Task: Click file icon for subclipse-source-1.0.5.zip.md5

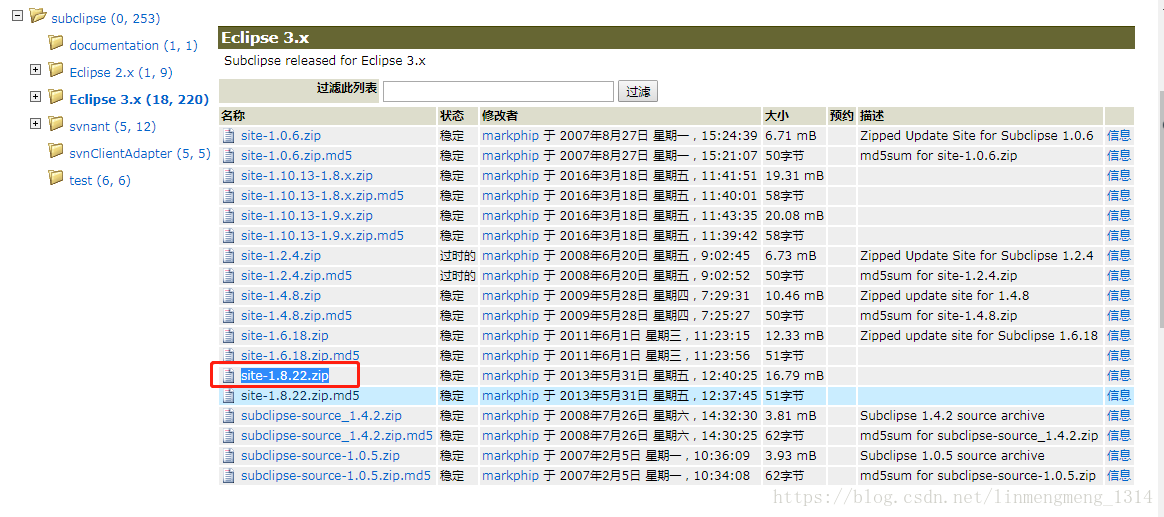Action: pos(229,475)
